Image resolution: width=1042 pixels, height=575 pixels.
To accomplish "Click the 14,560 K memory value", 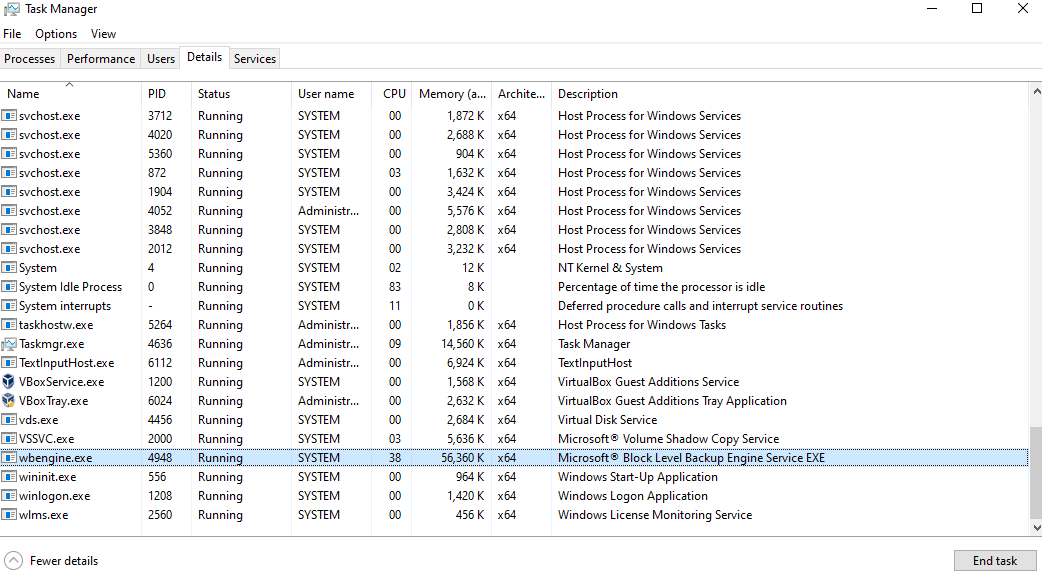I will coord(463,344).
